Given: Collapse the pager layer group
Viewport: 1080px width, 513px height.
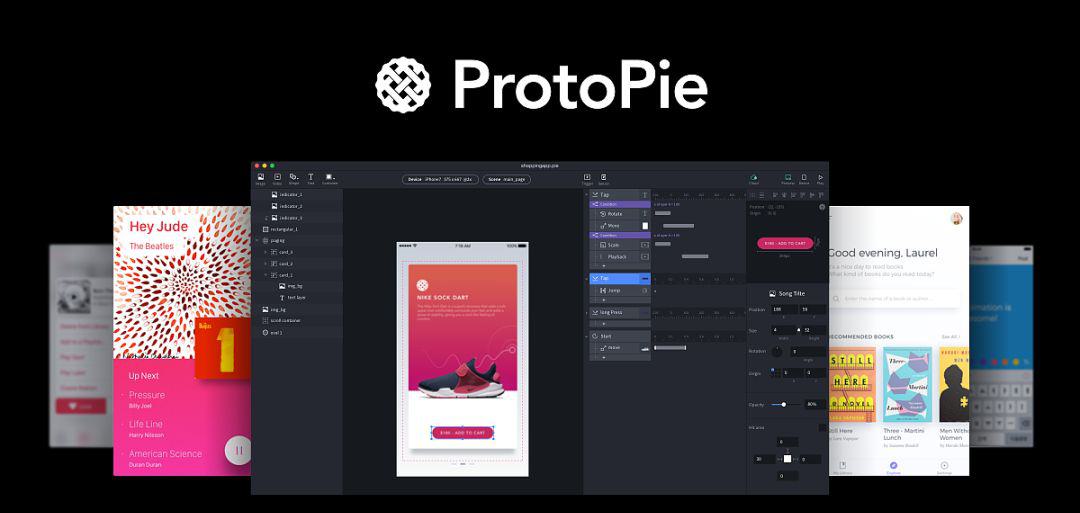Looking at the screenshot, I should [258, 240].
